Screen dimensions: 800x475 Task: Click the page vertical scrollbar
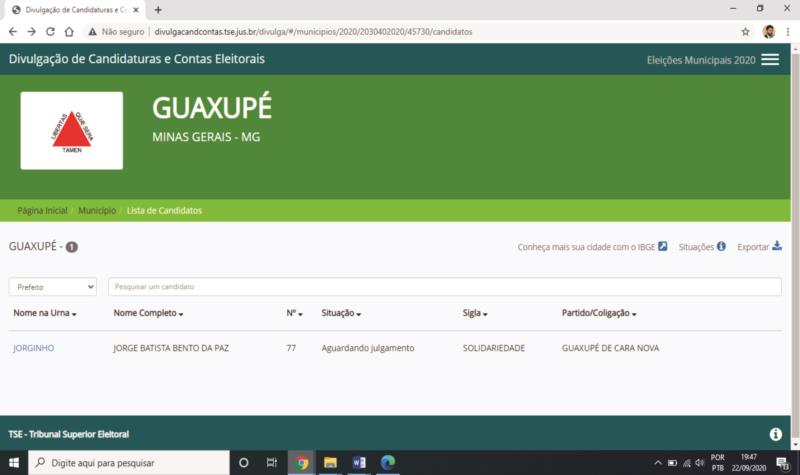tap(795, 246)
